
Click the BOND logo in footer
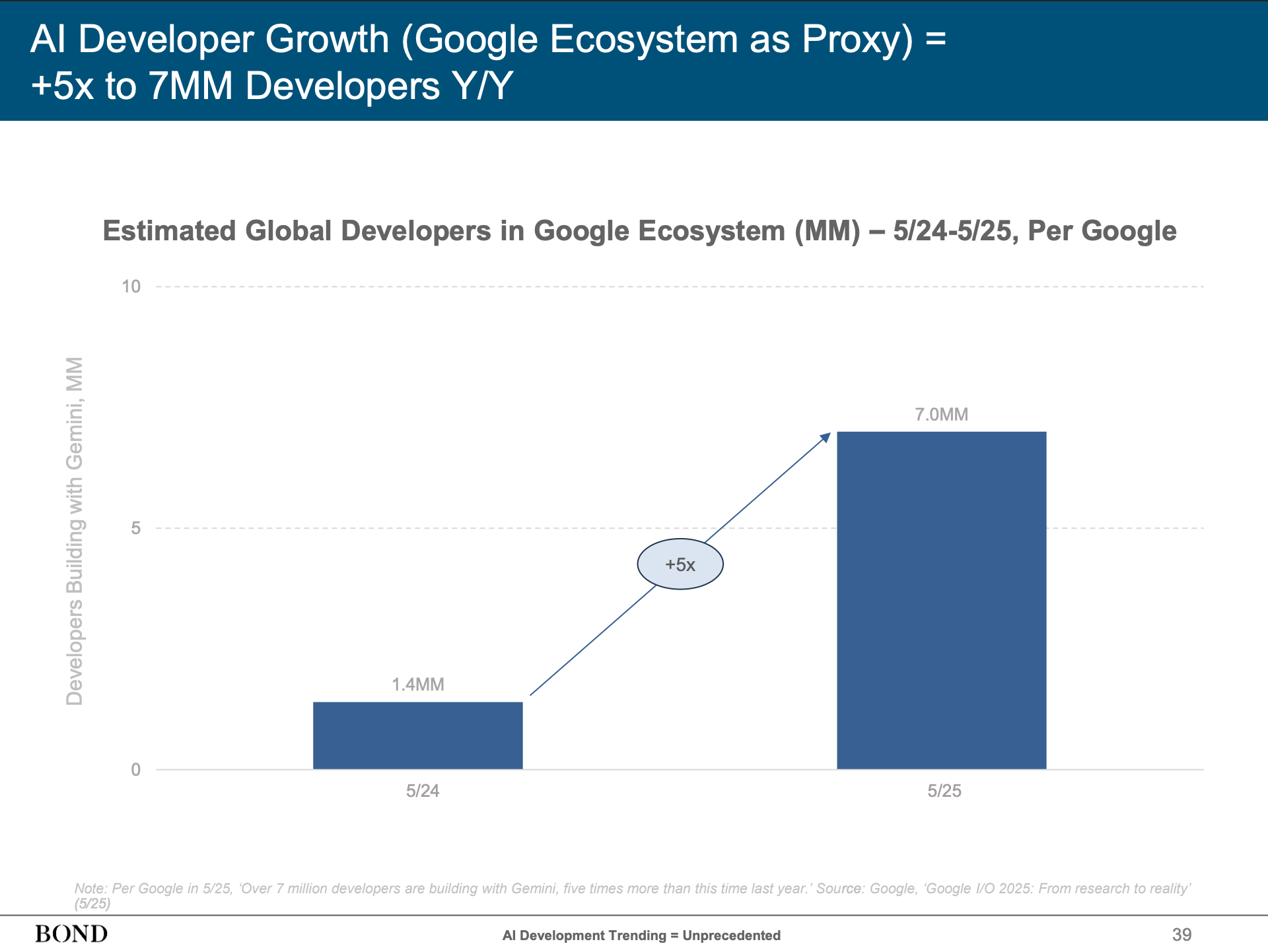(71, 934)
